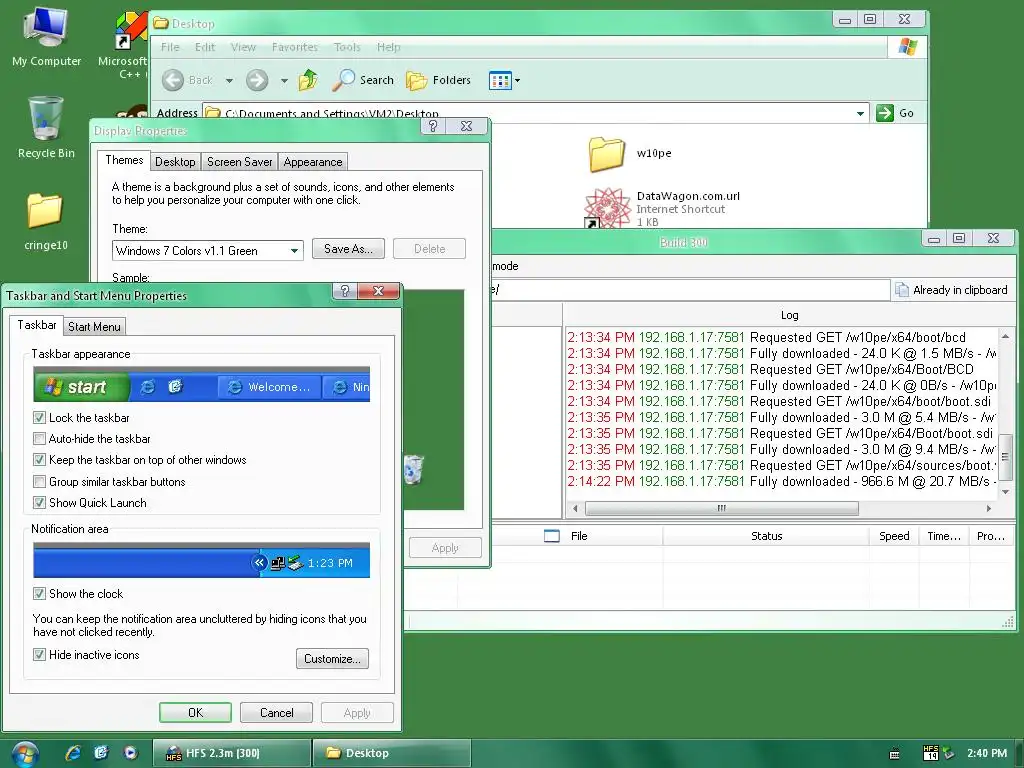Click OK in Taskbar Properties
Screen dimensions: 1024x768
click(x=195, y=712)
